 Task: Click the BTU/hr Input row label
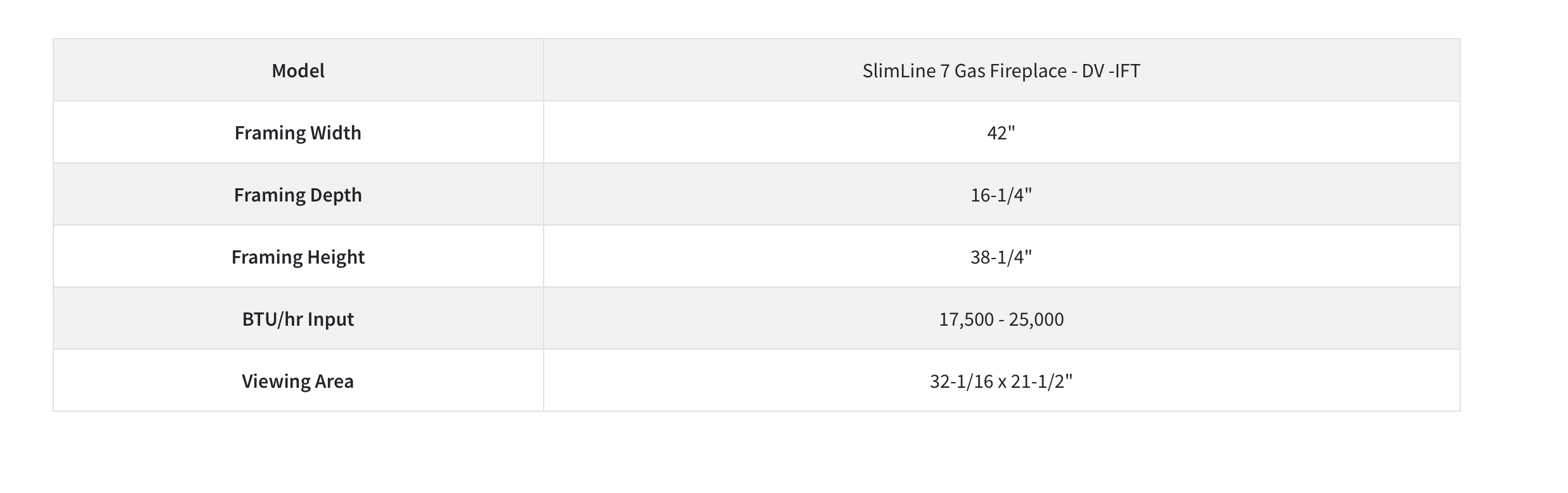tap(297, 319)
